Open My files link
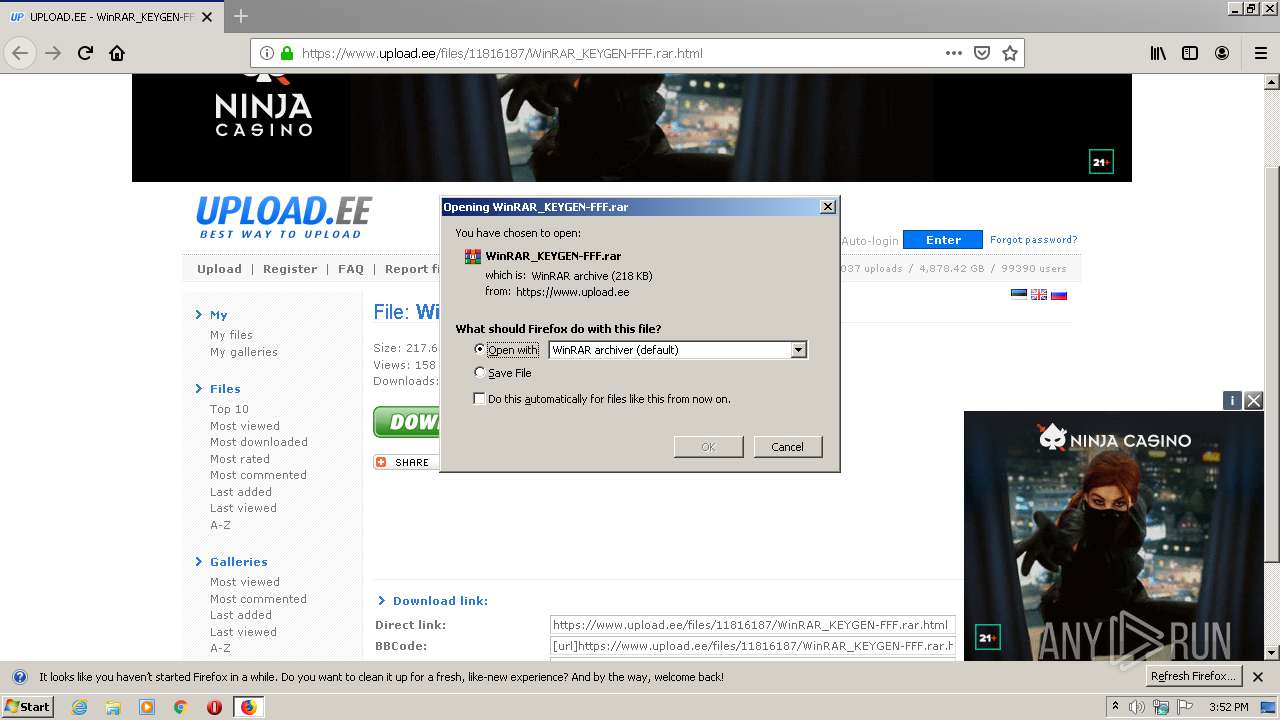The image size is (1280, 720). [231, 335]
